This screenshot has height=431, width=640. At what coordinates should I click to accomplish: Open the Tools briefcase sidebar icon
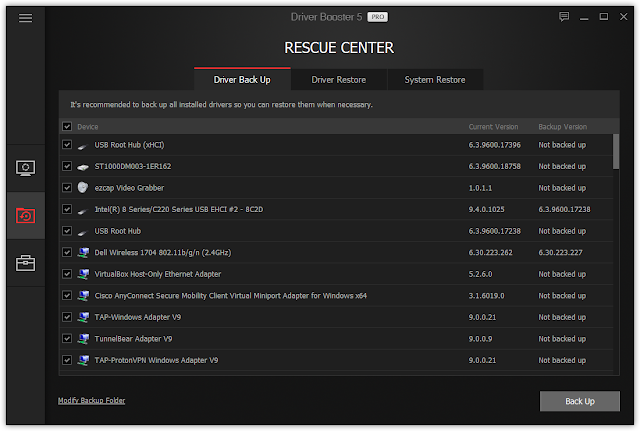click(x=25, y=263)
